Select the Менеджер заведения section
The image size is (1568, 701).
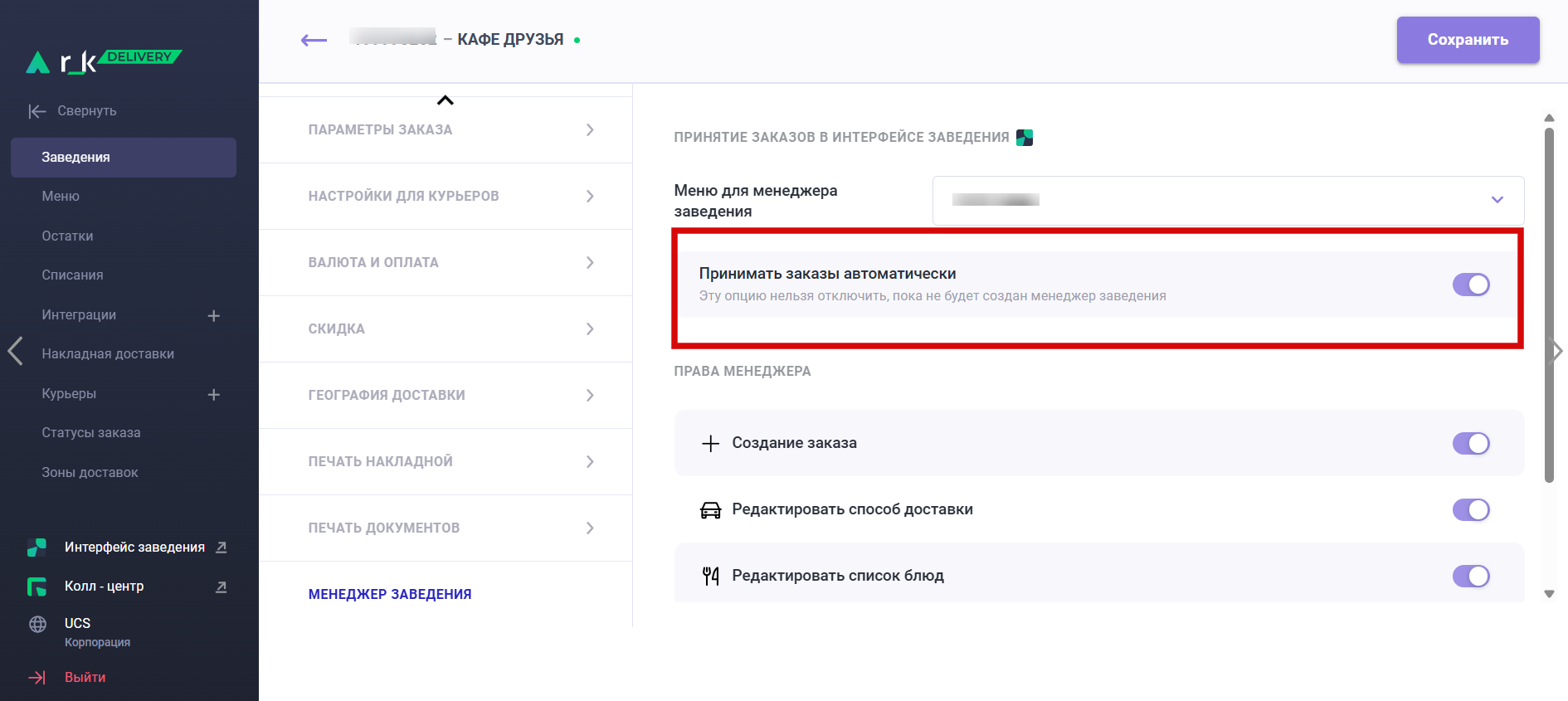point(390,594)
